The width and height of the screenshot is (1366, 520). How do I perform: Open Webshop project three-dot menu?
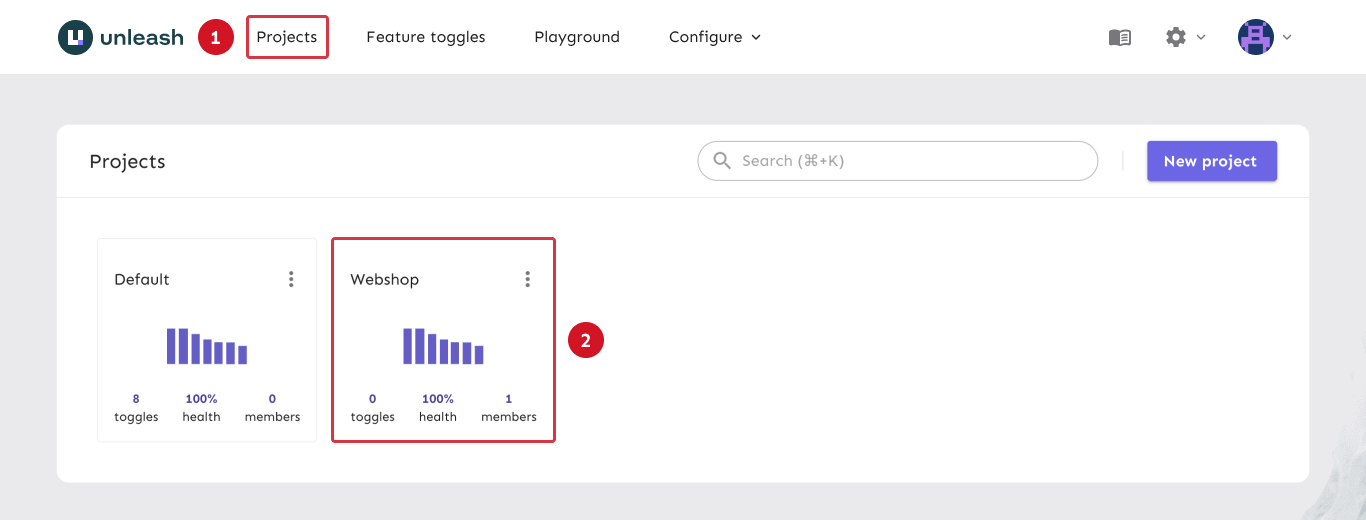(x=527, y=279)
